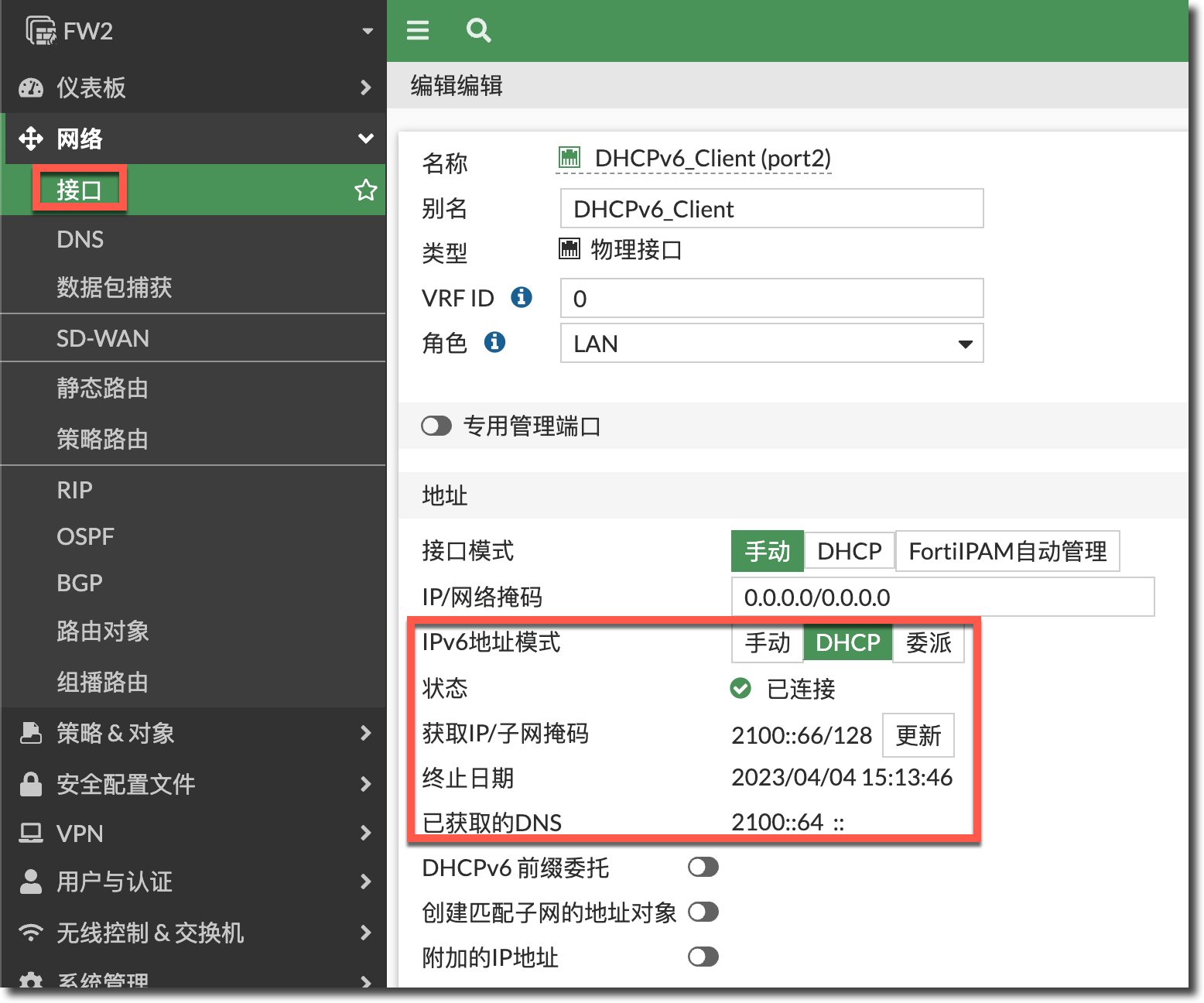This screenshot has height=1003, width=1204.
Task: Toggle the 专用管理端口 switch
Action: 436,426
